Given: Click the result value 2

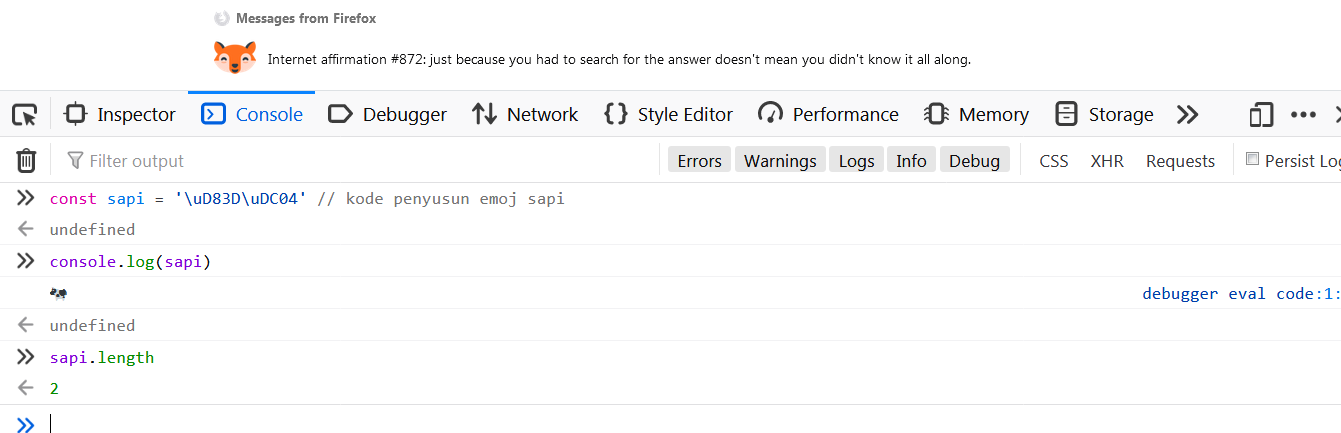Looking at the screenshot, I should tap(54, 388).
